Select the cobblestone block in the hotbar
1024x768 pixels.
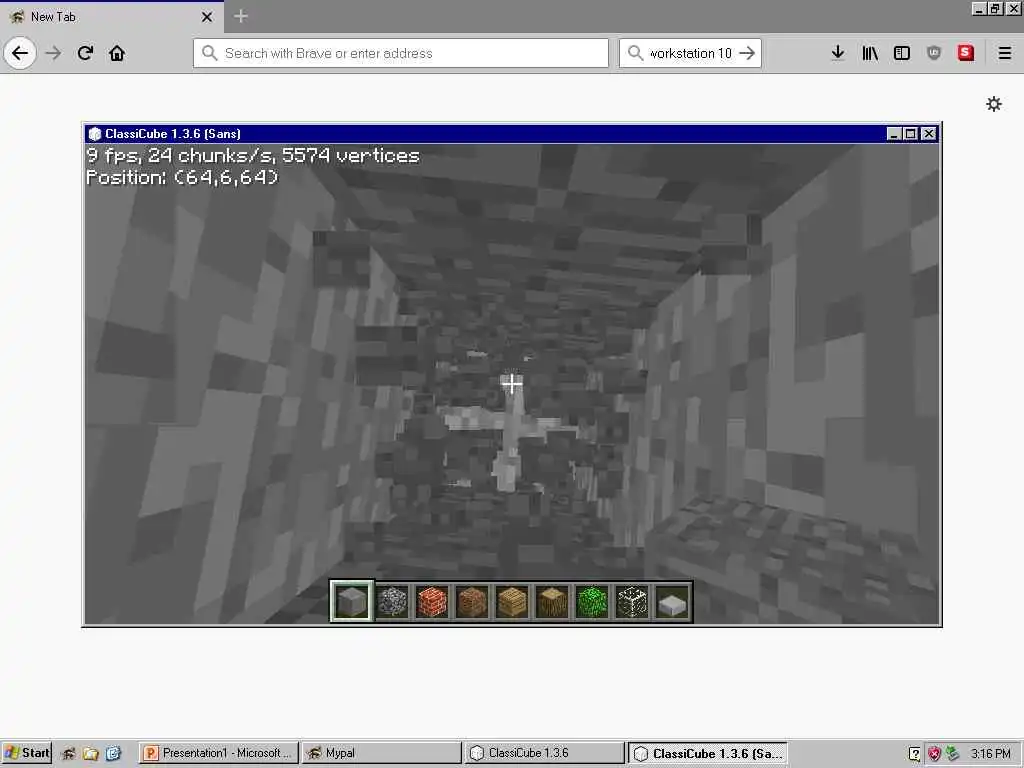click(x=392, y=601)
